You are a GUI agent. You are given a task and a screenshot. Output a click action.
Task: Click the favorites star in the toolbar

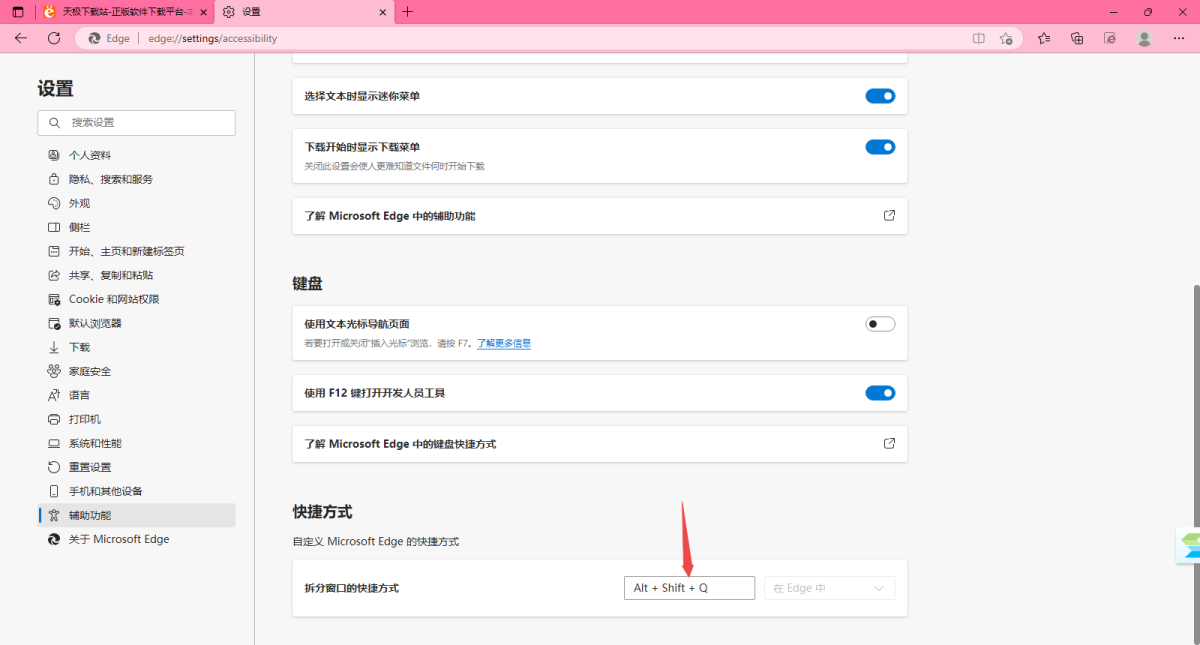(1043, 38)
